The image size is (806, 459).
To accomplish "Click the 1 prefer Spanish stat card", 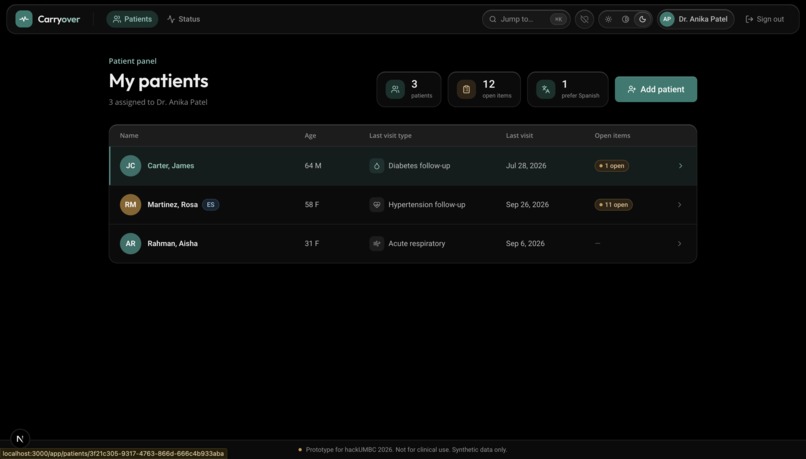I will [567, 89].
